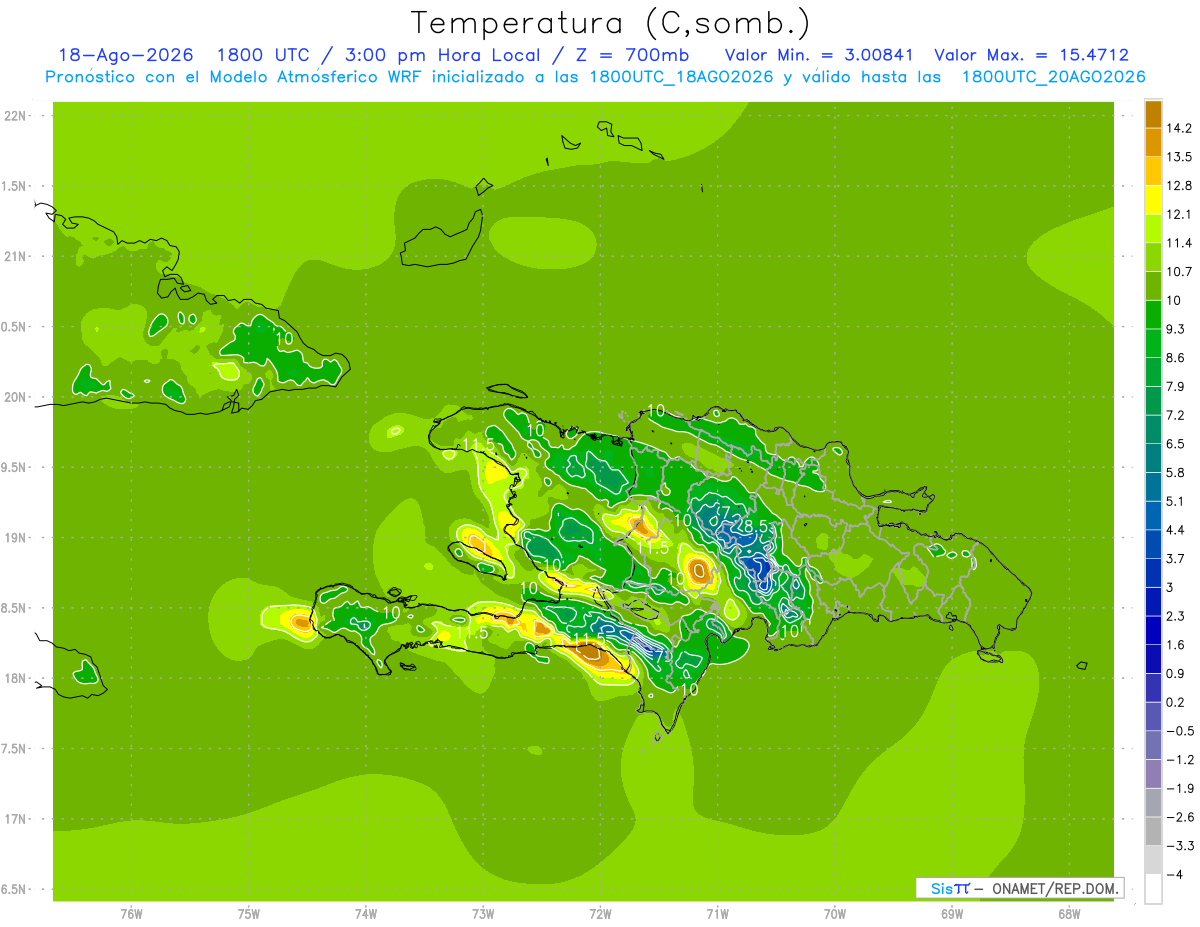Click the latitude label "0.5N"
Image resolution: width=1200 pixels, height=927 pixels.
pyautogui.click(x=14, y=327)
